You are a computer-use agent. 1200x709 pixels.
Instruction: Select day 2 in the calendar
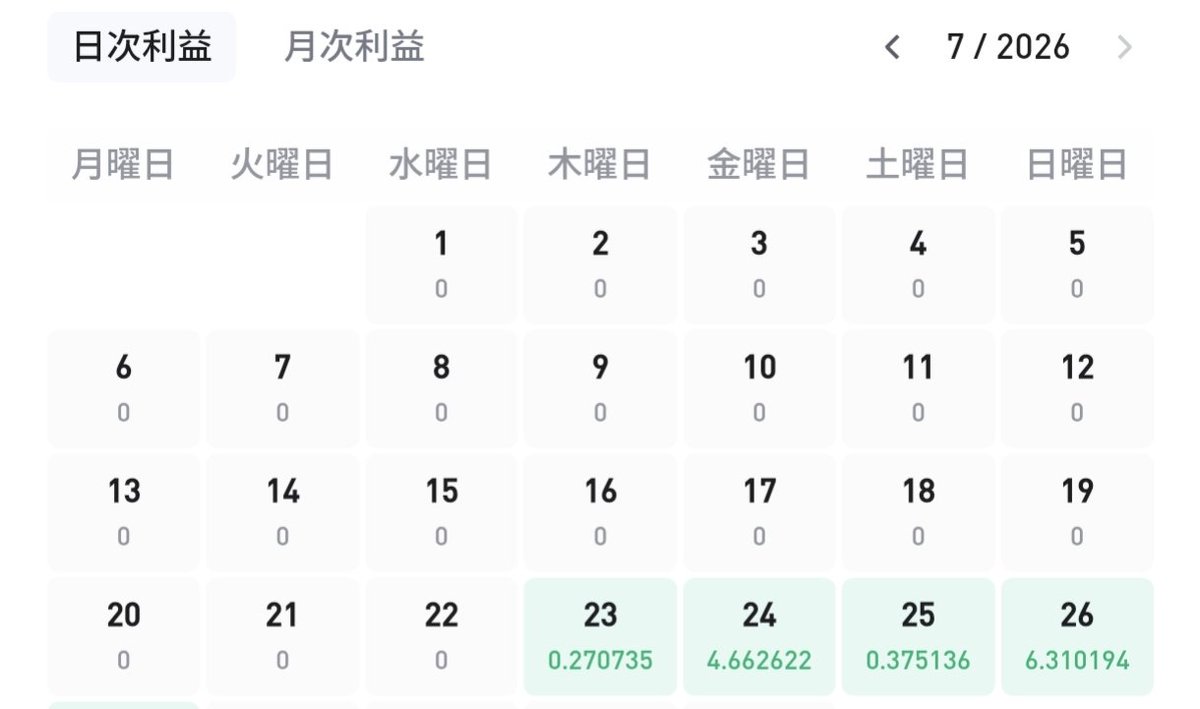coord(600,265)
